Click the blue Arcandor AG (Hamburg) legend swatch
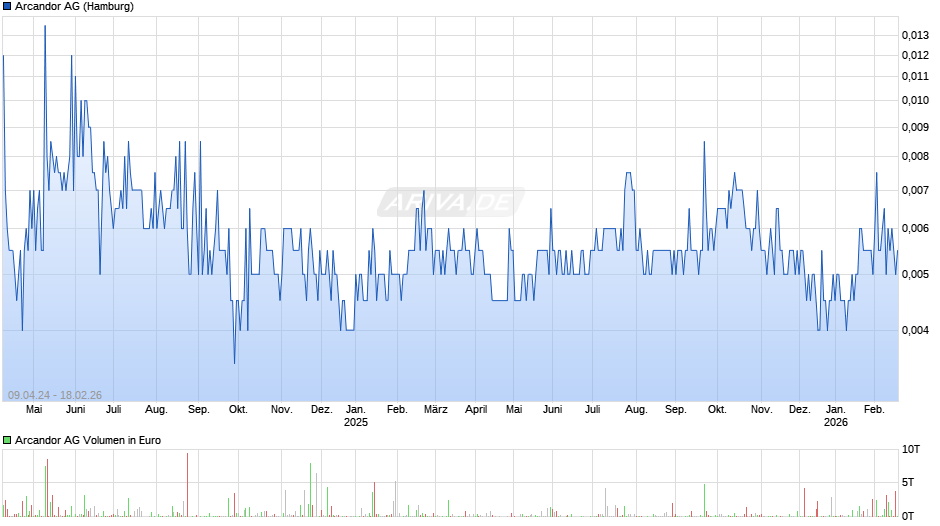 pyautogui.click(x=7, y=7)
